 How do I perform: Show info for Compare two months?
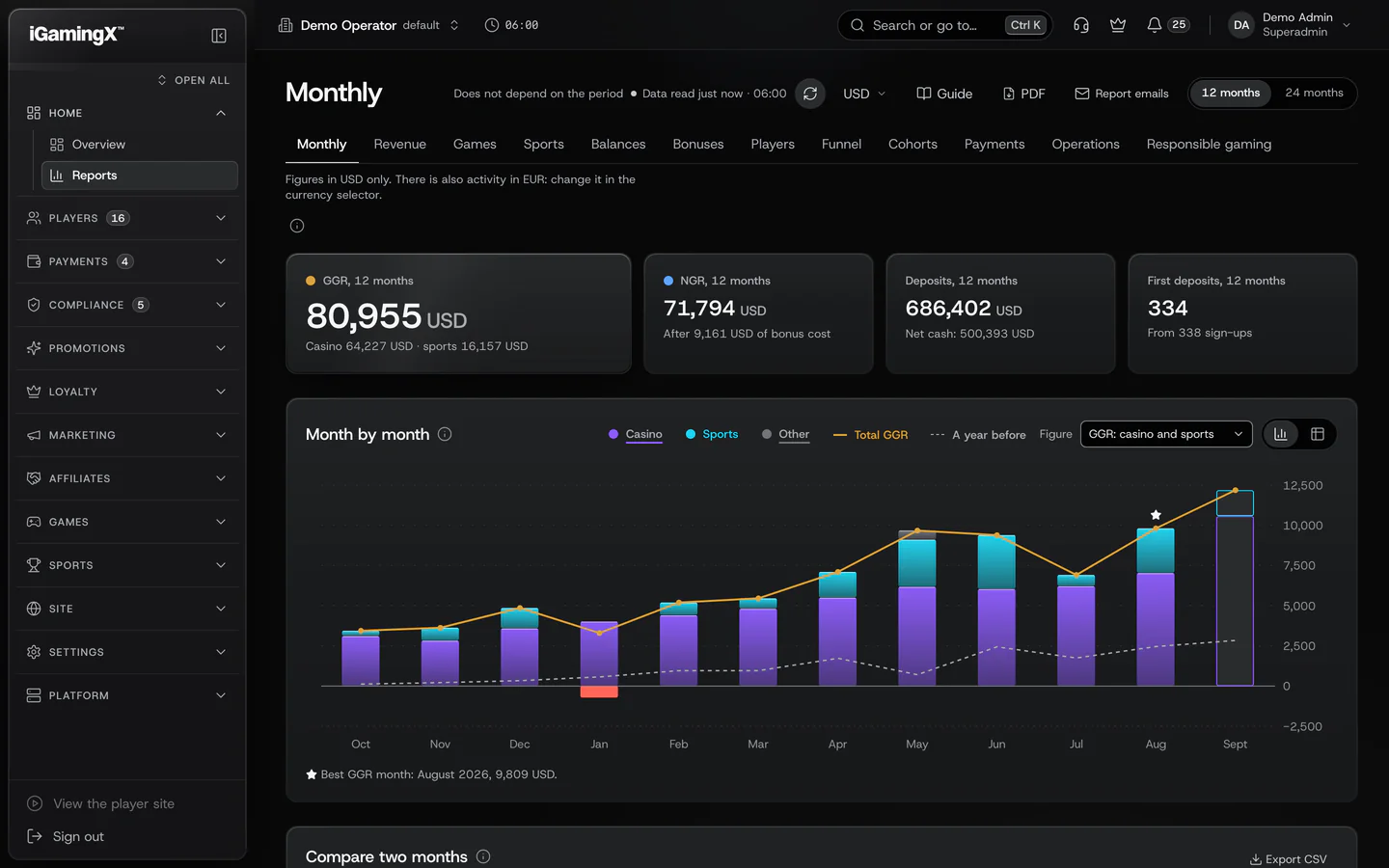pos(483,856)
